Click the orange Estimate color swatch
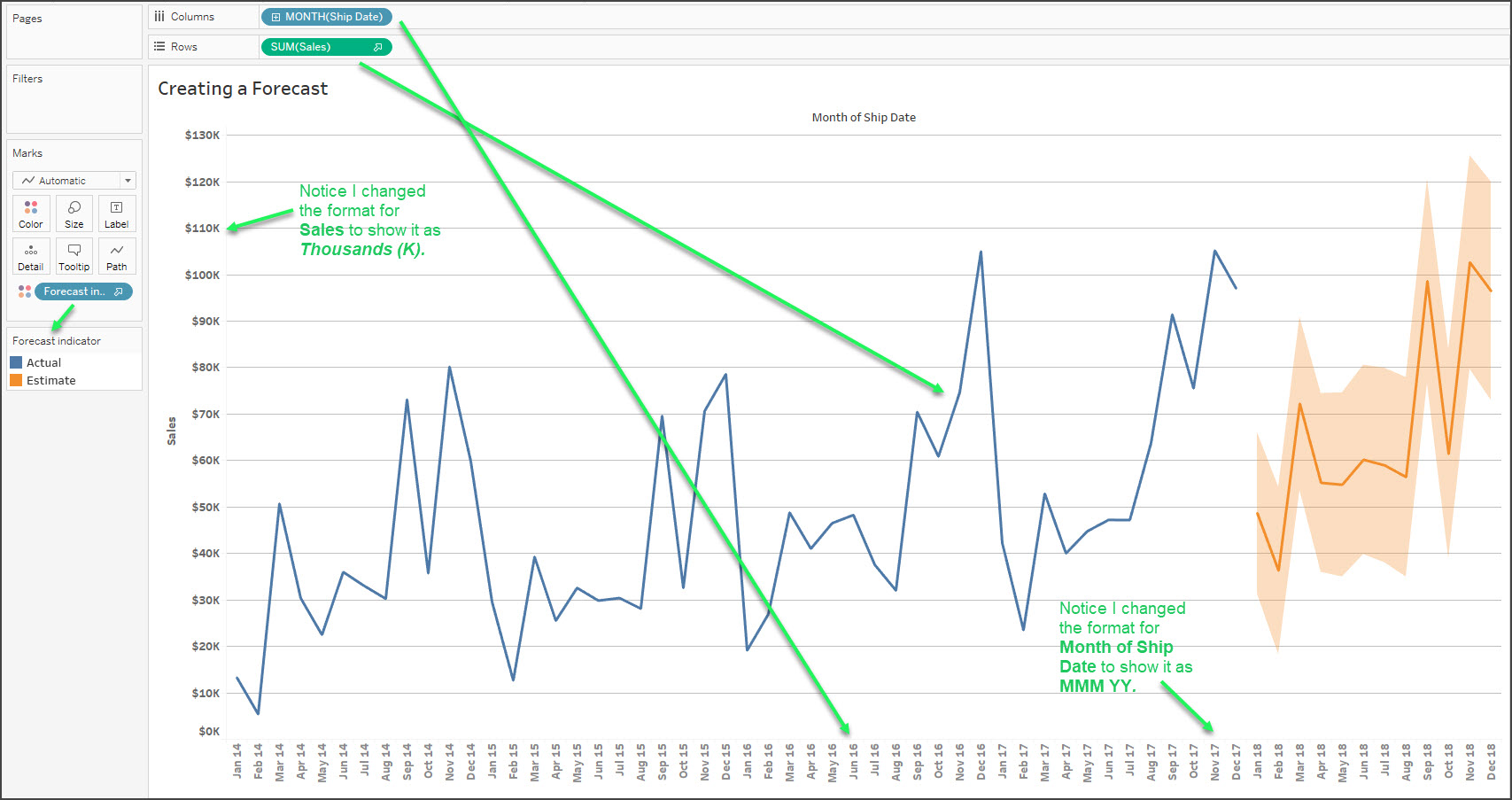1512x800 pixels. (15, 380)
